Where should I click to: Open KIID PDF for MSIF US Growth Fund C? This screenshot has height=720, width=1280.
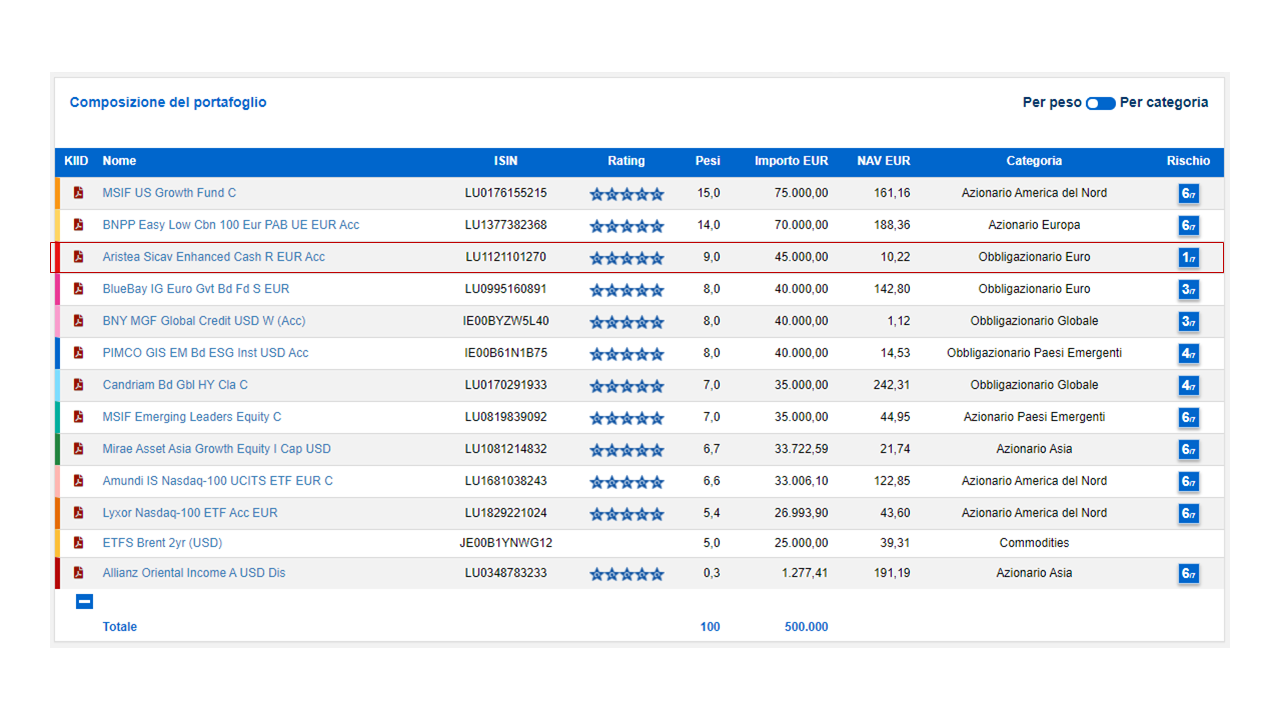(78, 193)
